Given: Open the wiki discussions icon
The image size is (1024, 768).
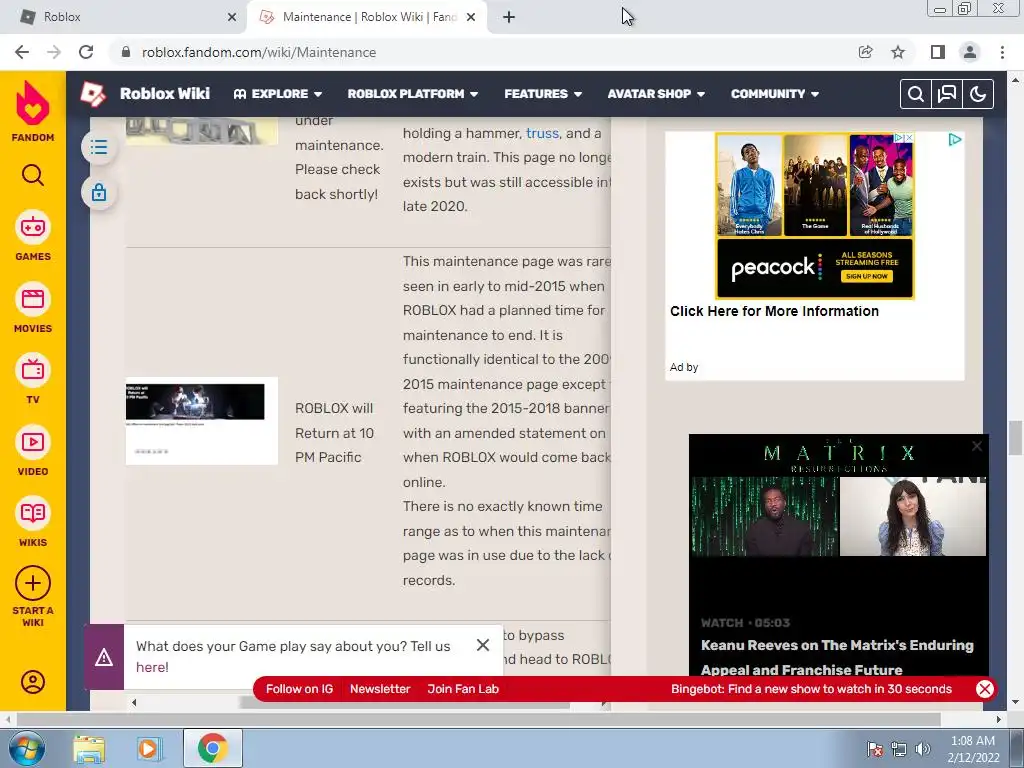Looking at the screenshot, I should [x=947, y=94].
